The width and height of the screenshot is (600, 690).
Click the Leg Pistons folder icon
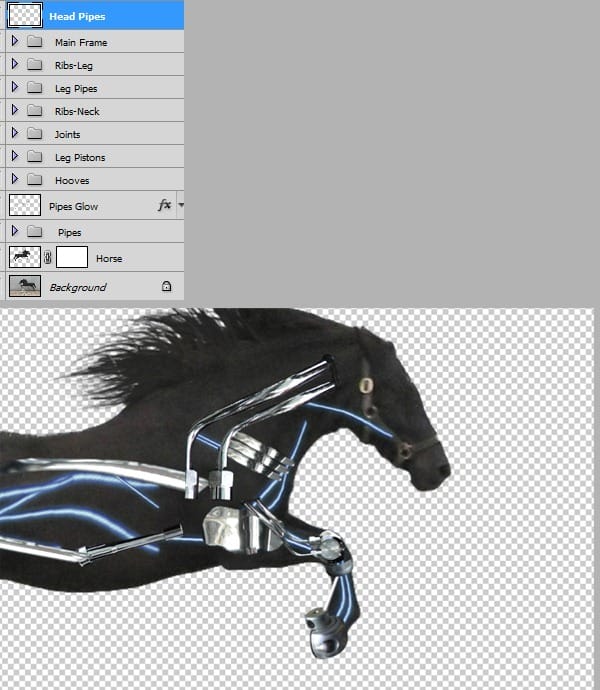click(34, 157)
